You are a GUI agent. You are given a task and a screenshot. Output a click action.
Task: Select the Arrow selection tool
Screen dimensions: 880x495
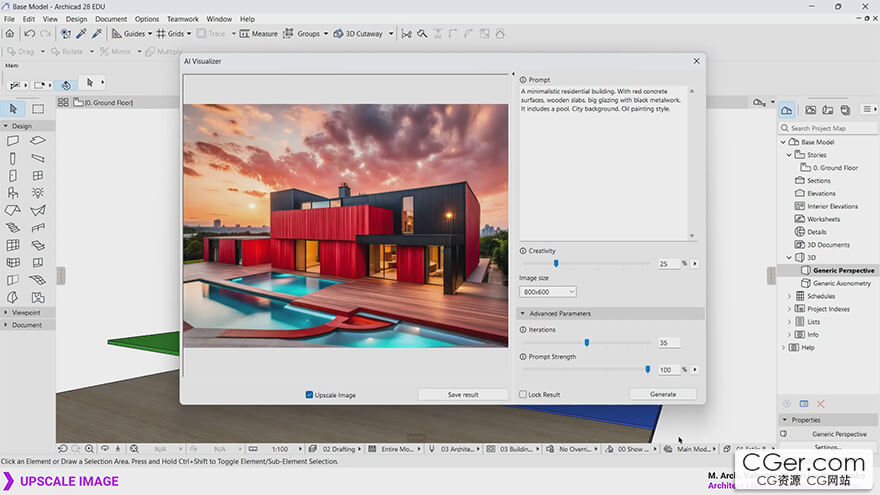(13, 109)
